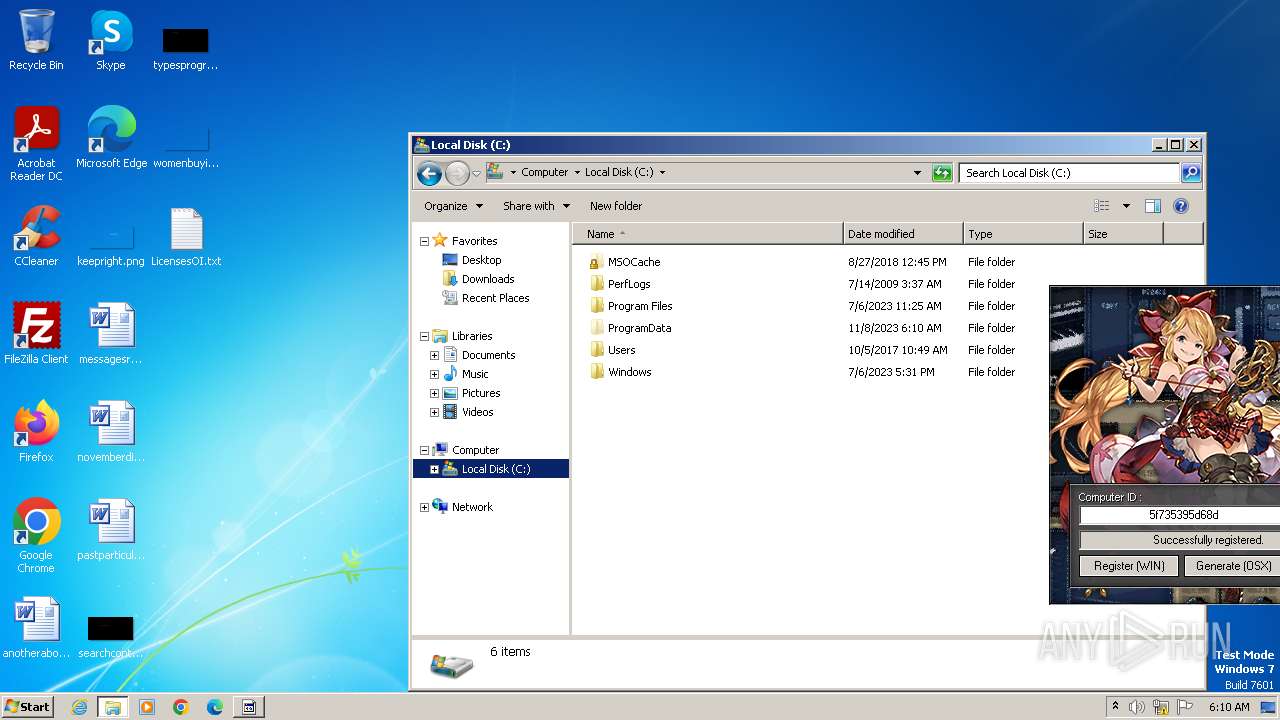Select the typesprogr... desktop file
This screenshot has height=720, width=1280.
click(186, 48)
